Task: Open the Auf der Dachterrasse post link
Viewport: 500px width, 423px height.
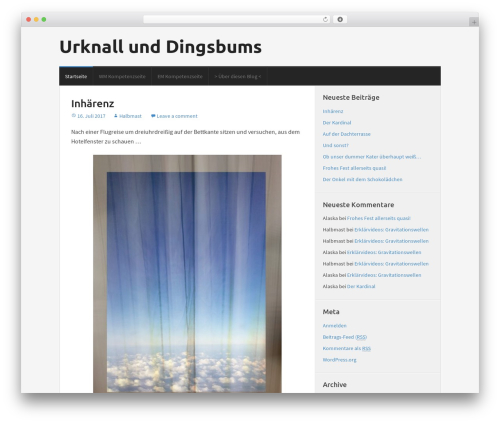Action: [346, 134]
